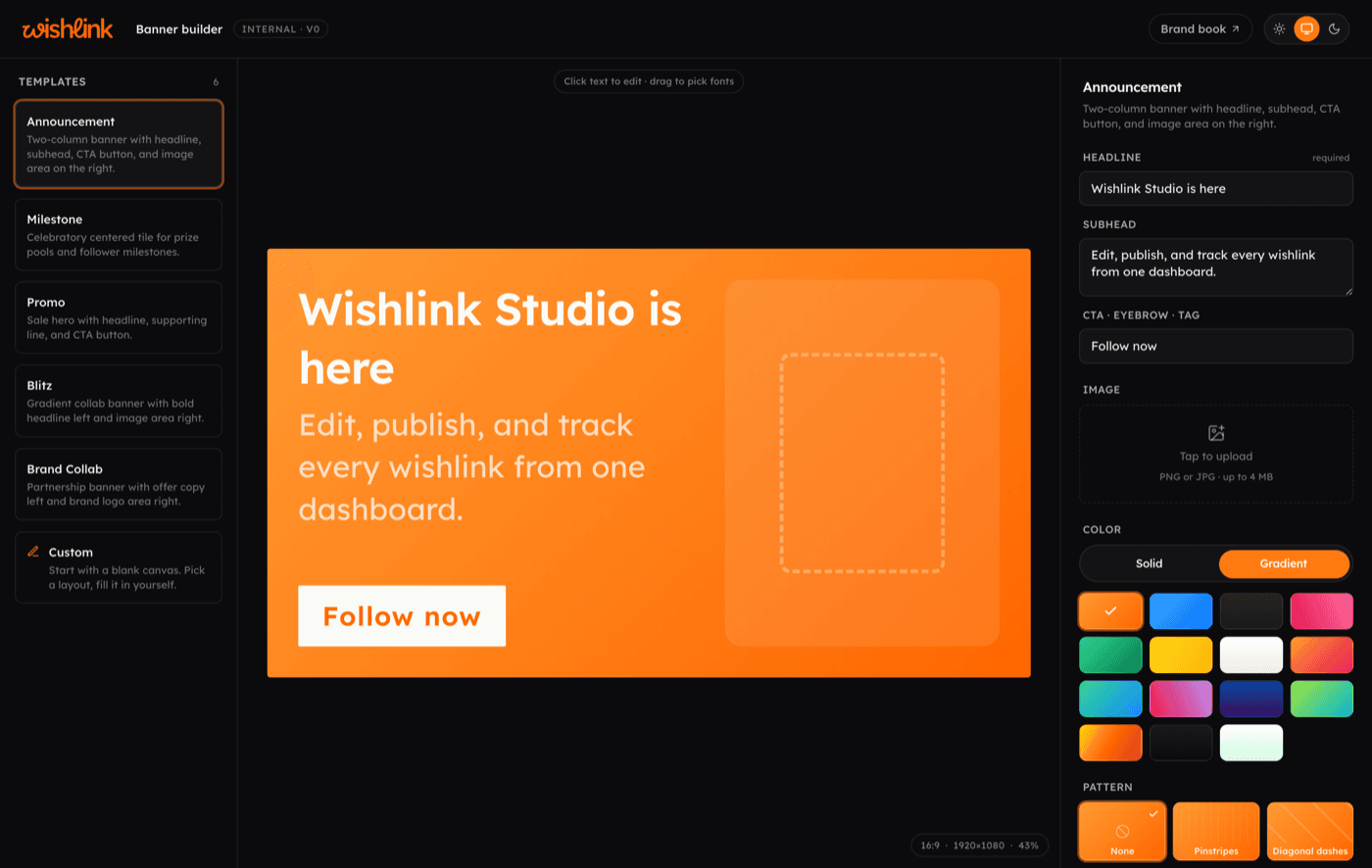
Task: Start a Custom blank canvas template
Action: [x=119, y=567]
